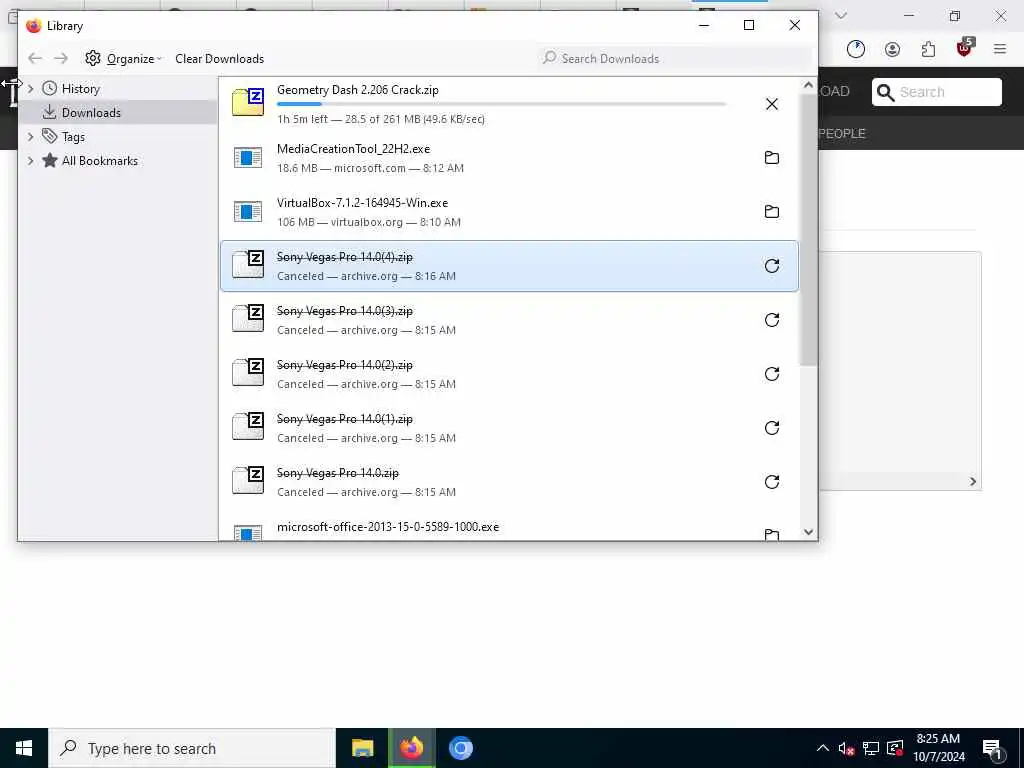Viewport: 1024px width, 768px height.
Task: Retry download of Sony Vegas Pro 14.0(1).zip
Action: click(x=771, y=428)
